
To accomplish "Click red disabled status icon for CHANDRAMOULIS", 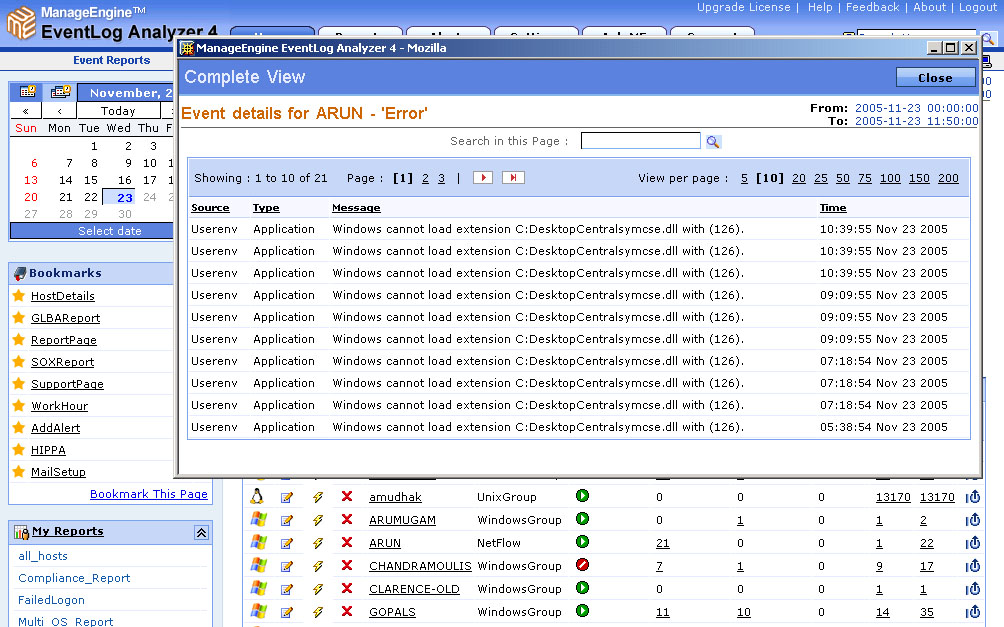I will point(582,565).
